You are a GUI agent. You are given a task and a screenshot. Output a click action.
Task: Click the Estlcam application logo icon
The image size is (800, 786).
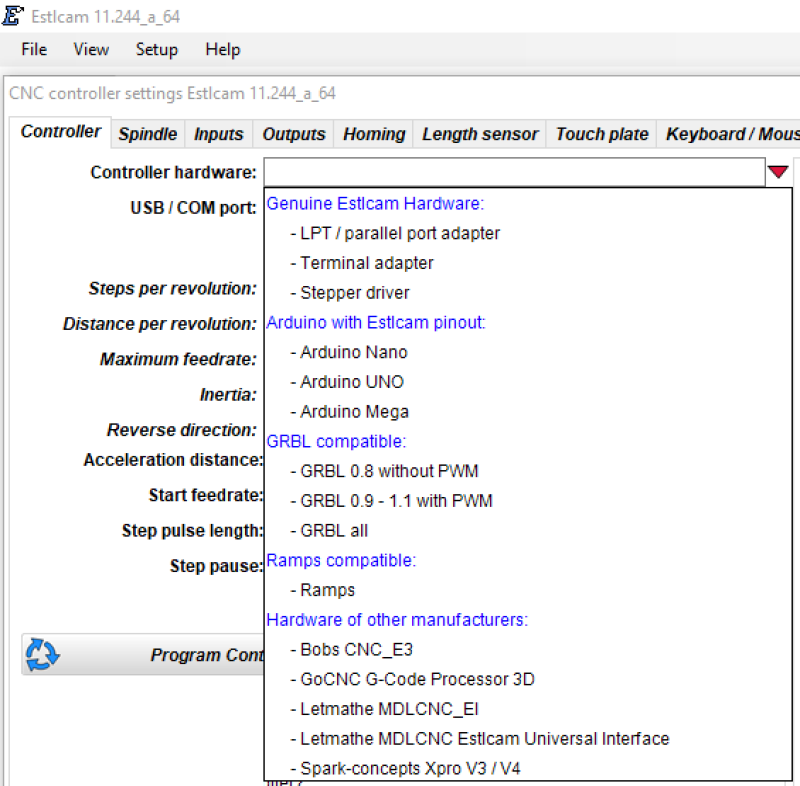coord(12,15)
